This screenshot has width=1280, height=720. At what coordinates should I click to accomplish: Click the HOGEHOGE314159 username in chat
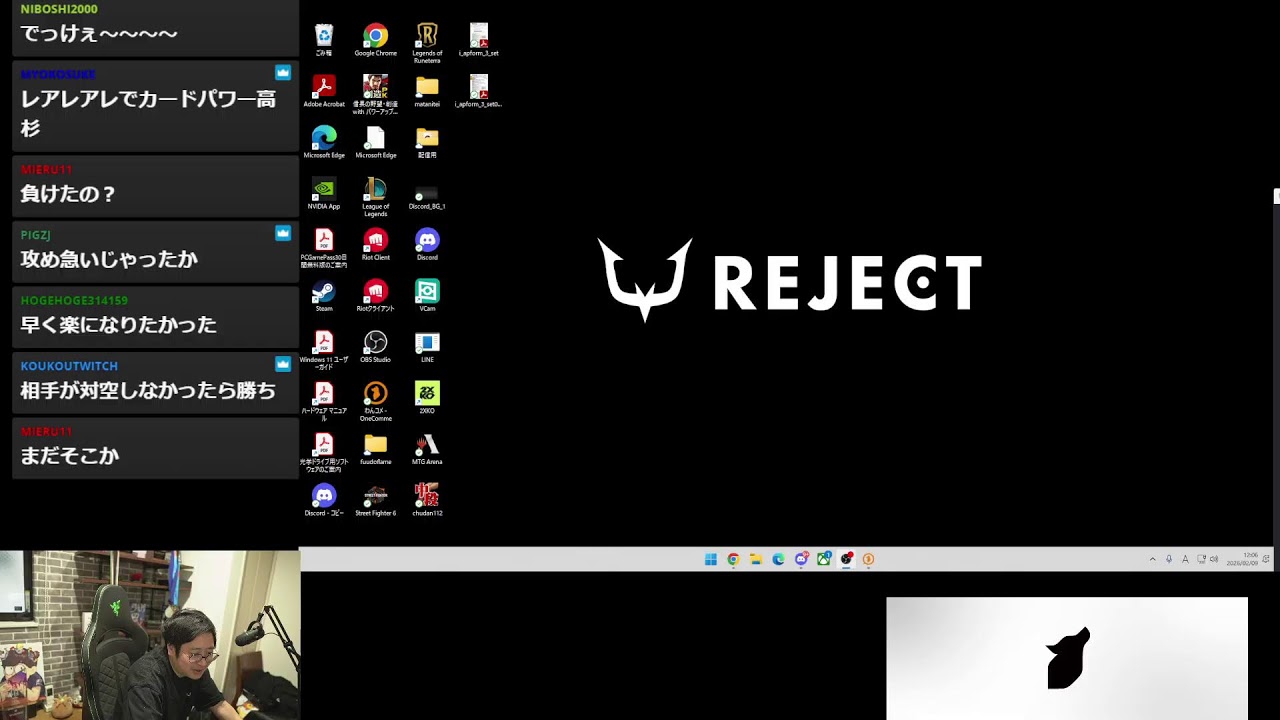[x=74, y=300]
